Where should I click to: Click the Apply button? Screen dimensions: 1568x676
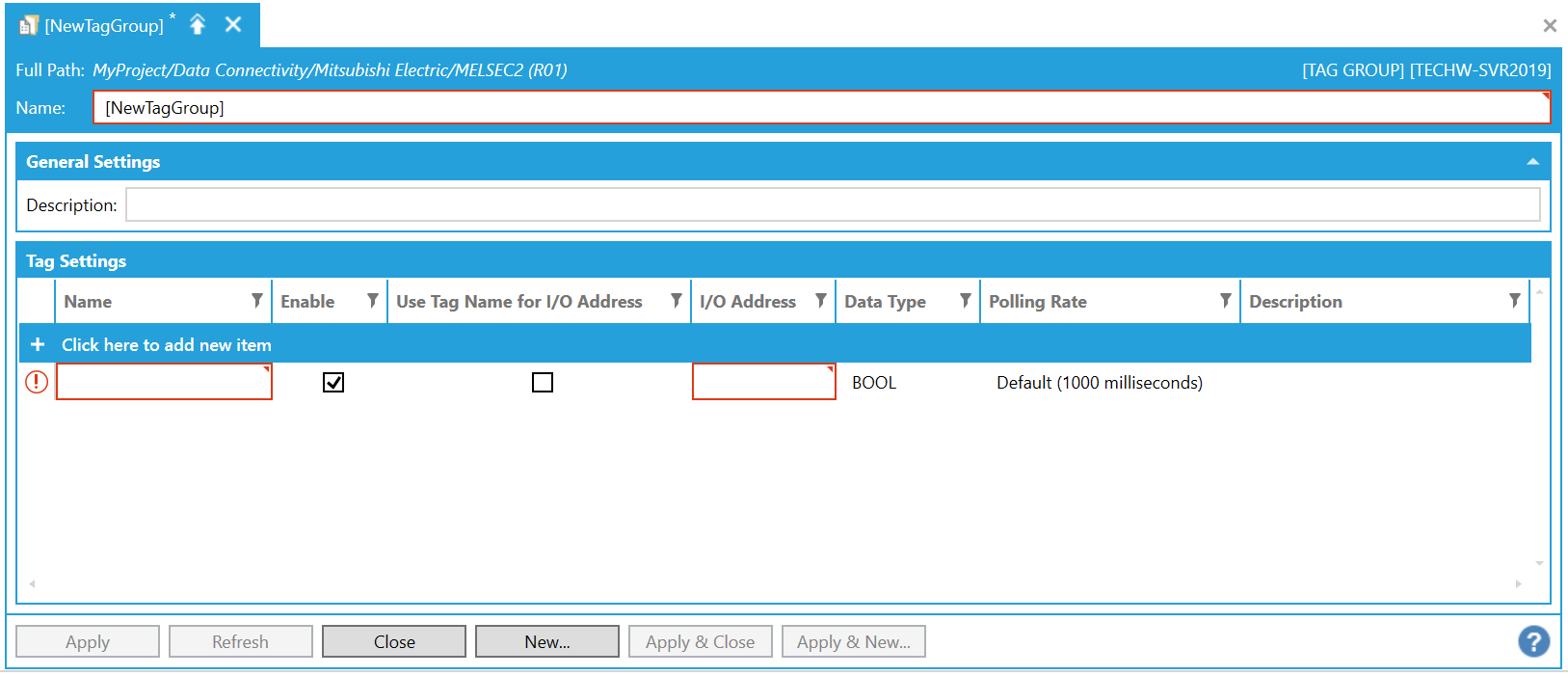click(88, 641)
